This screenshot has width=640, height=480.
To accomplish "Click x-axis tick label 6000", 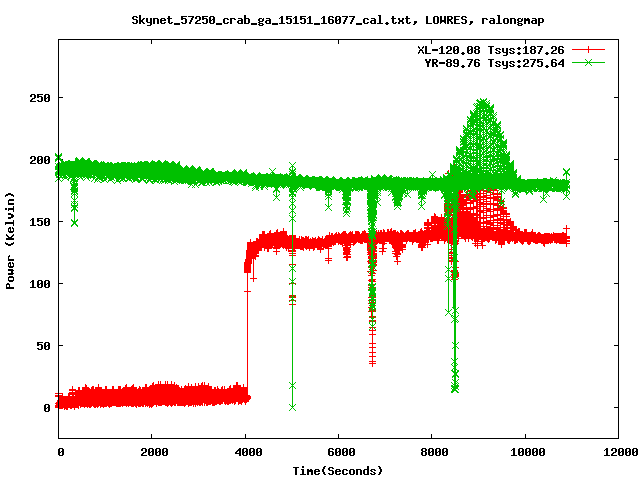I will [x=341, y=452].
